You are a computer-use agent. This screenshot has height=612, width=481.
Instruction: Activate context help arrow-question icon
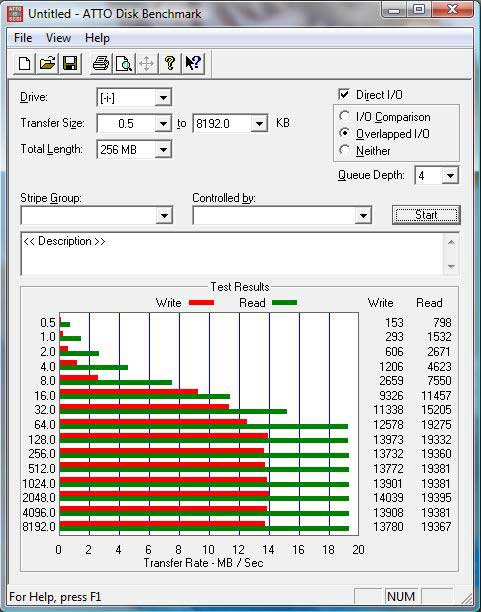coord(193,63)
